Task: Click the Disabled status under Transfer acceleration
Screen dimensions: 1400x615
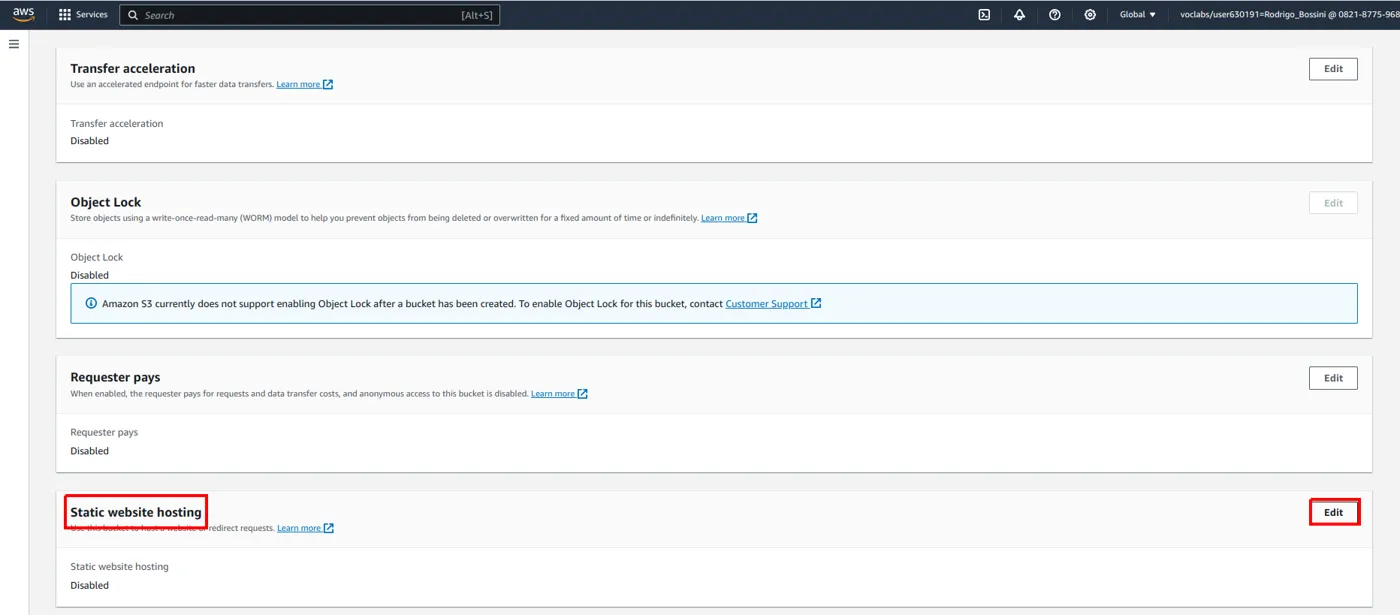Action: 90,141
